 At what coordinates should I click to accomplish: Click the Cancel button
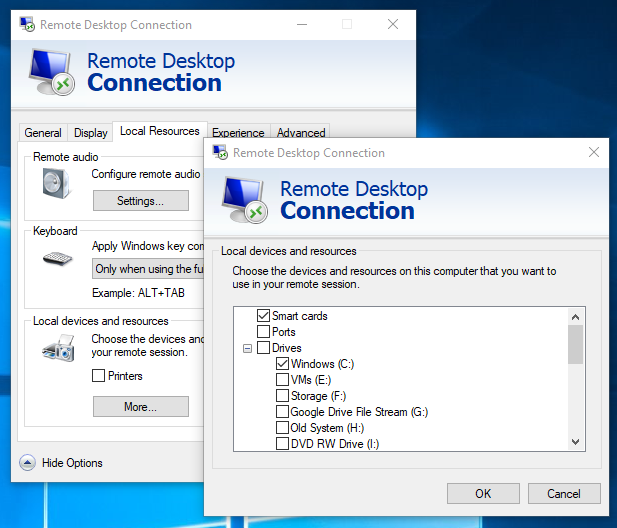(564, 493)
